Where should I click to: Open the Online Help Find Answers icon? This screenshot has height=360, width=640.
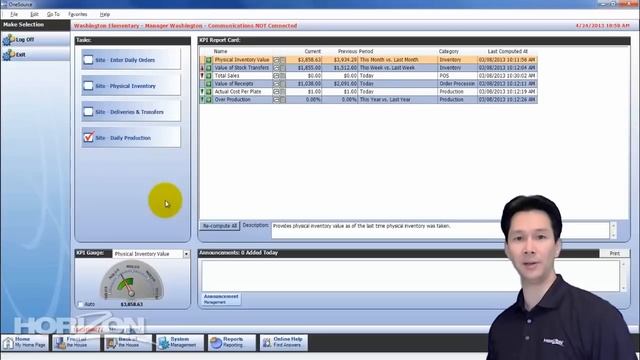267,343
